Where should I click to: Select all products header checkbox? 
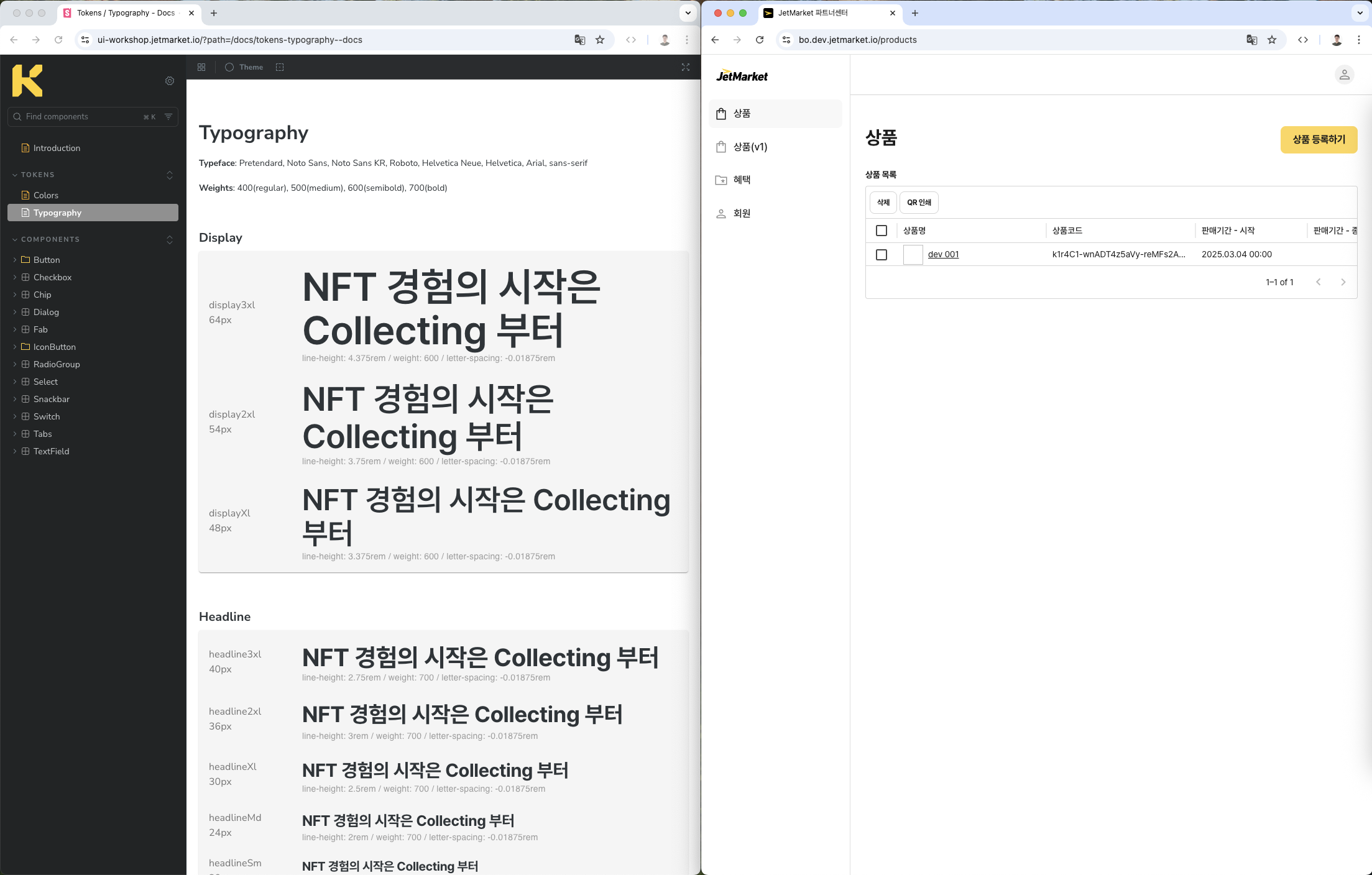coord(882,231)
